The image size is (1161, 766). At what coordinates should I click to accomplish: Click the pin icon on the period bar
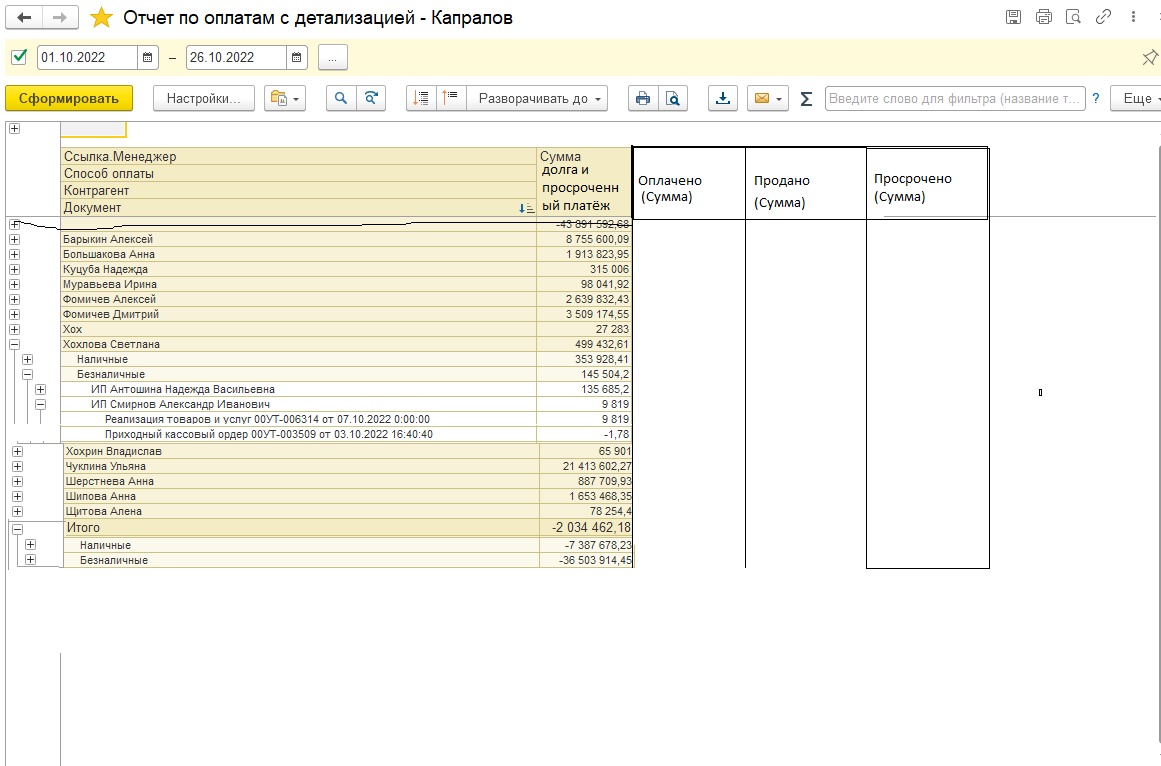(x=1149, y=58)
